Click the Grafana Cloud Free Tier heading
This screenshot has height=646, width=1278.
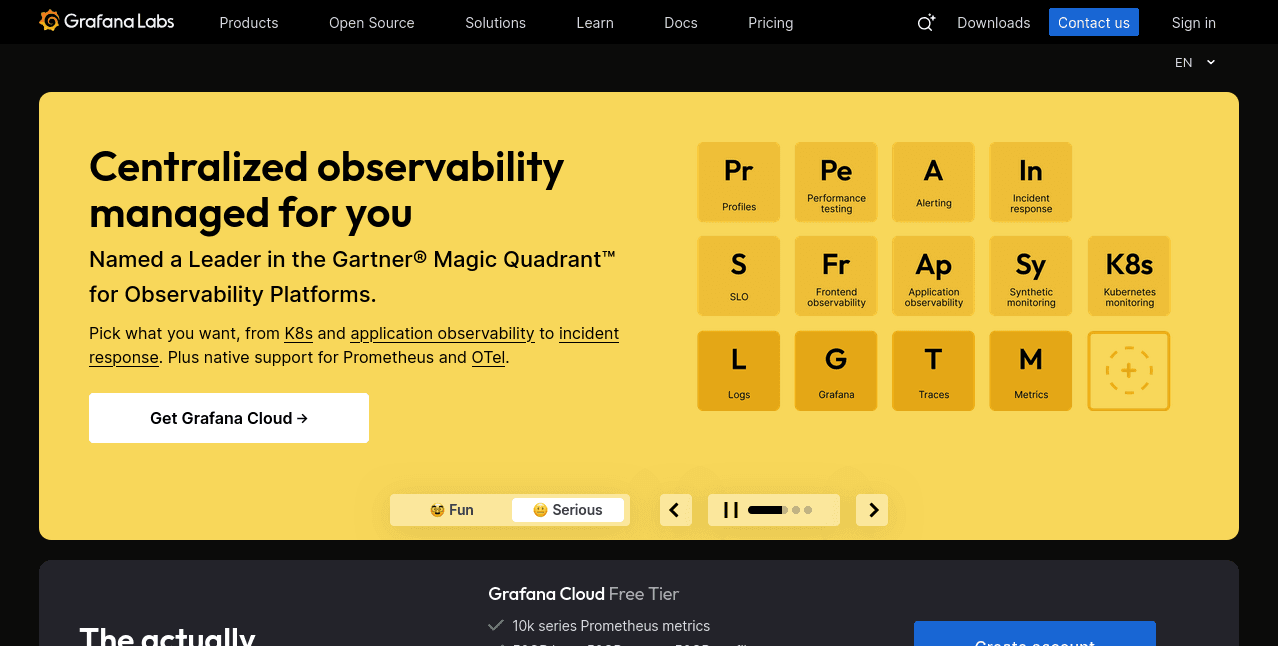pyautogui.click(x=583, y=594)
